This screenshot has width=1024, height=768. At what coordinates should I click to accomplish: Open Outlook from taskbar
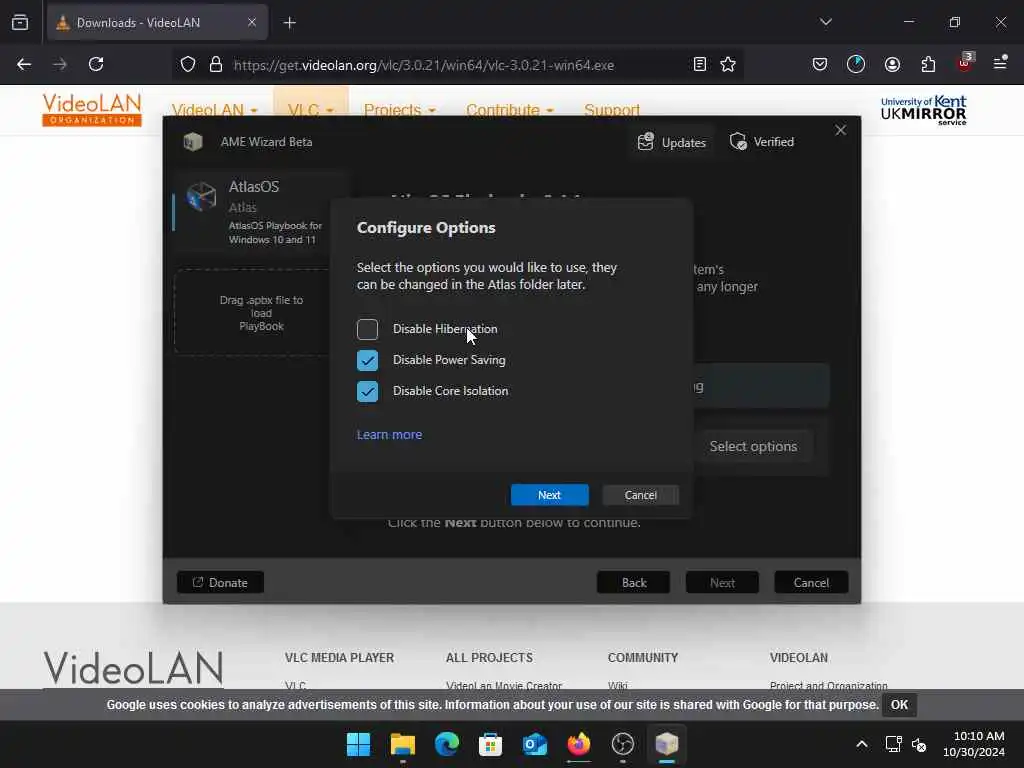pos(535,744)
